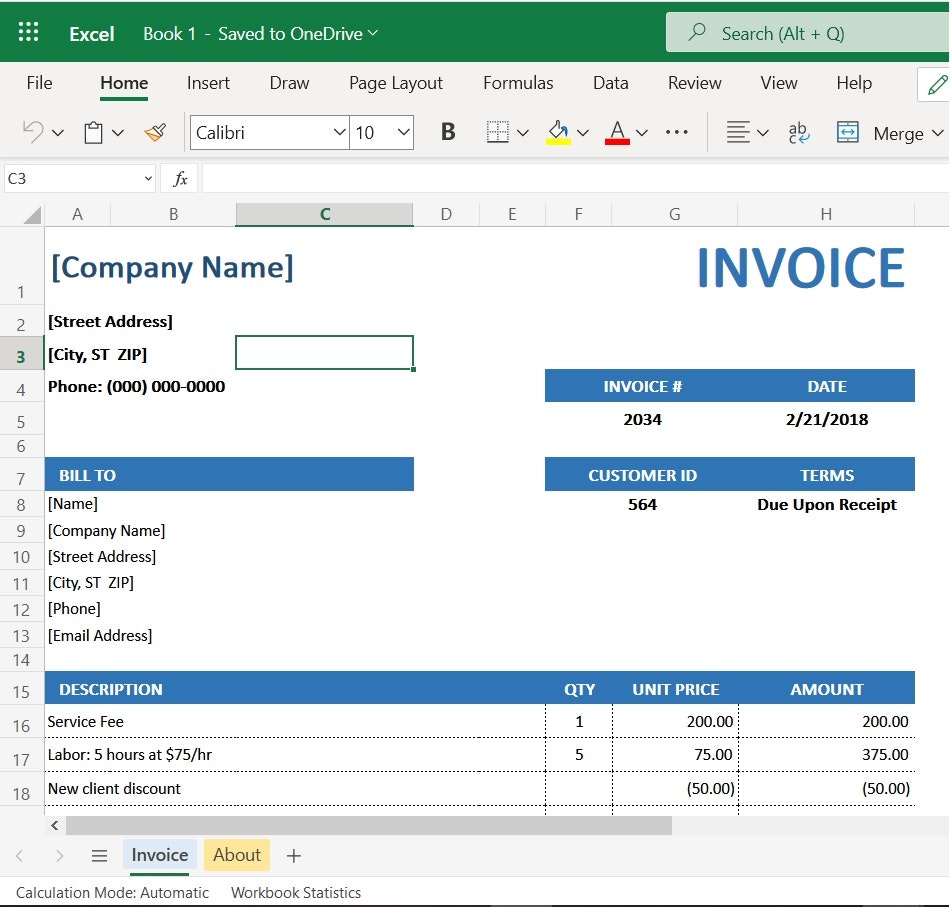The width and height of the screenshot is (950, 907).
Task: Click the text alignment icon
Action: coord(738,132)
